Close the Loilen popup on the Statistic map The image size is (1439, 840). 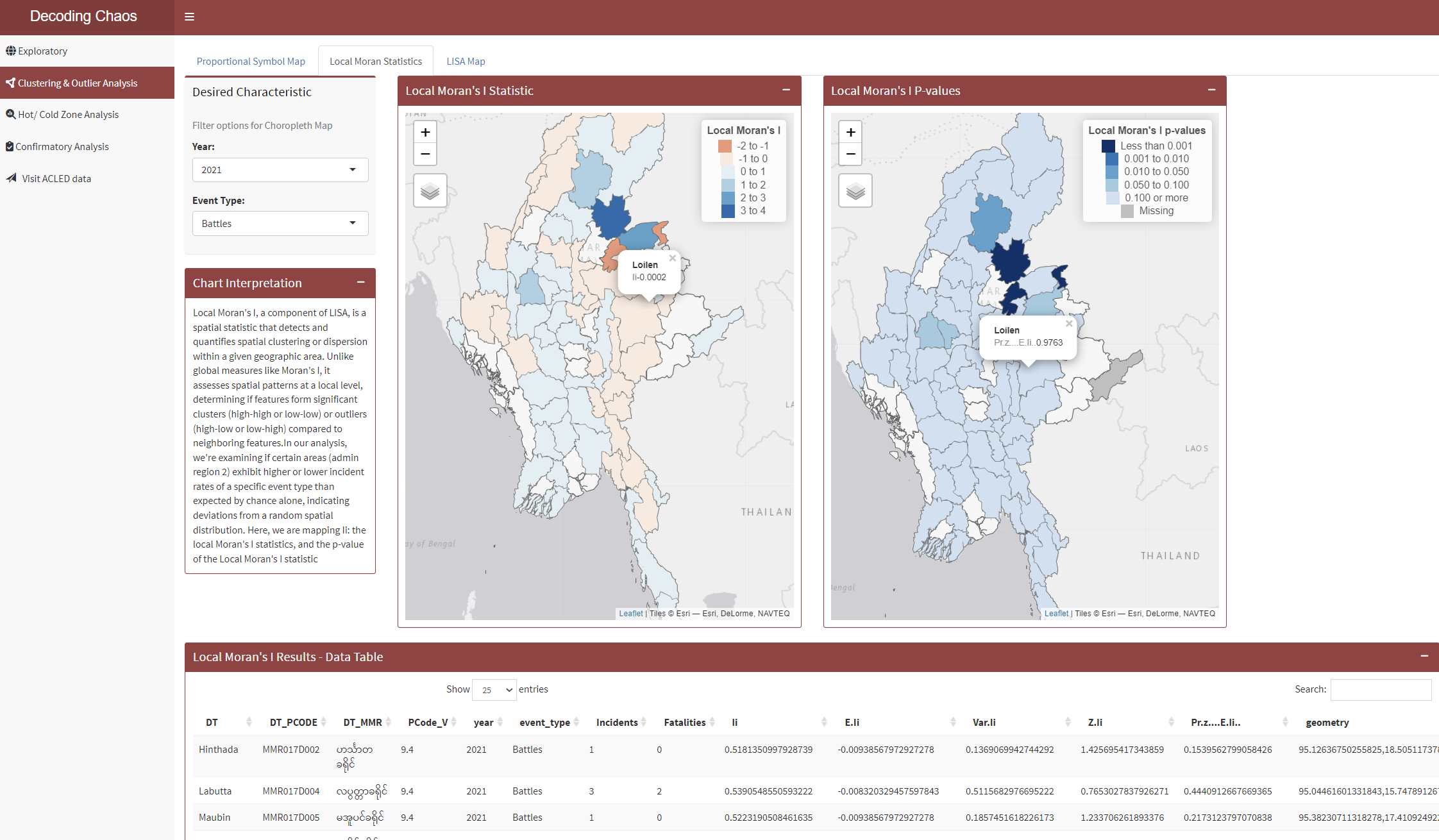[672, 258]
